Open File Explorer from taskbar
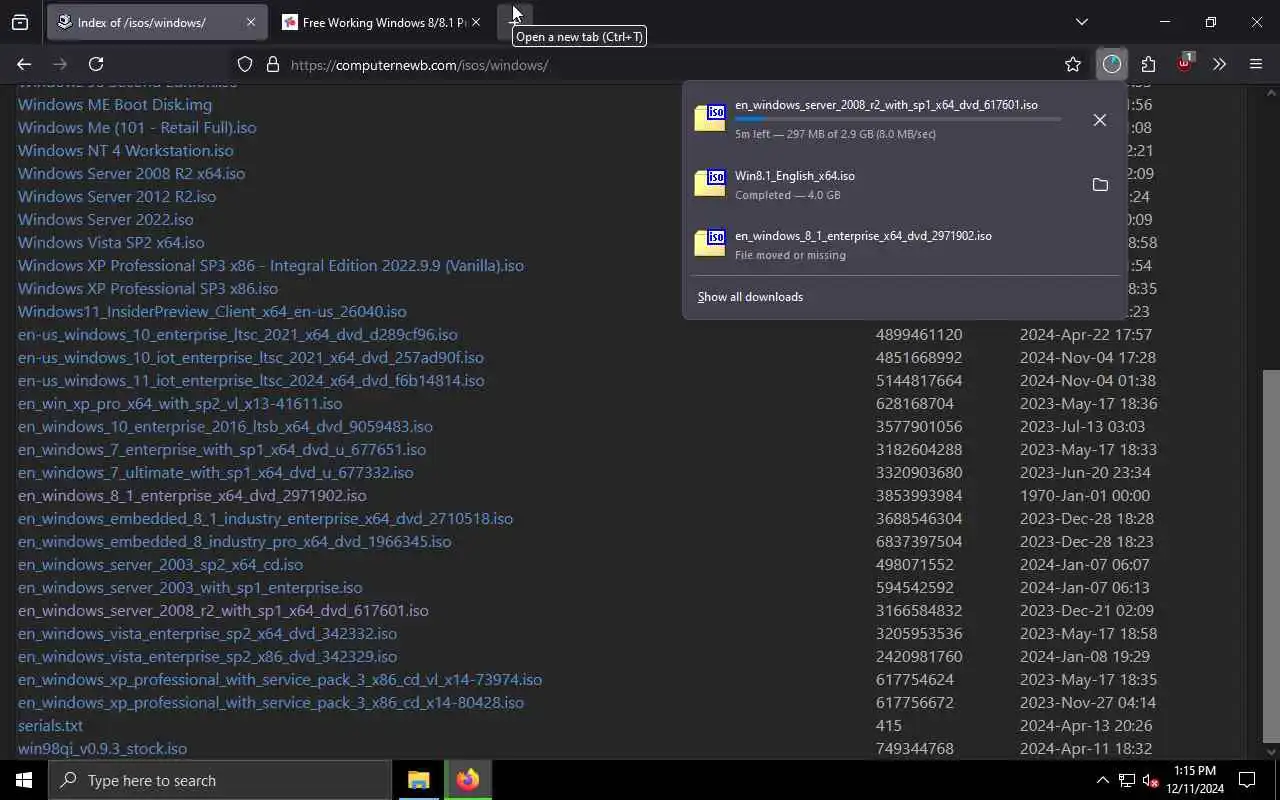Screen dimensions: 1280x800 coord(418,780)
